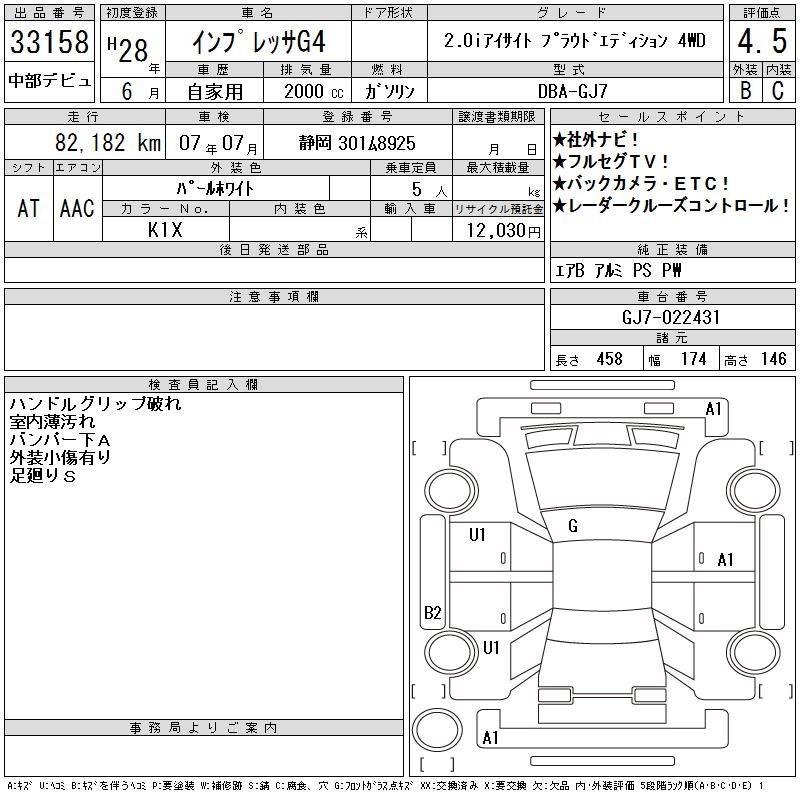Image resolution: width=800 pixels, height=800 pixels.
Task: Click A1 mark on right front door
Action: 725,560
